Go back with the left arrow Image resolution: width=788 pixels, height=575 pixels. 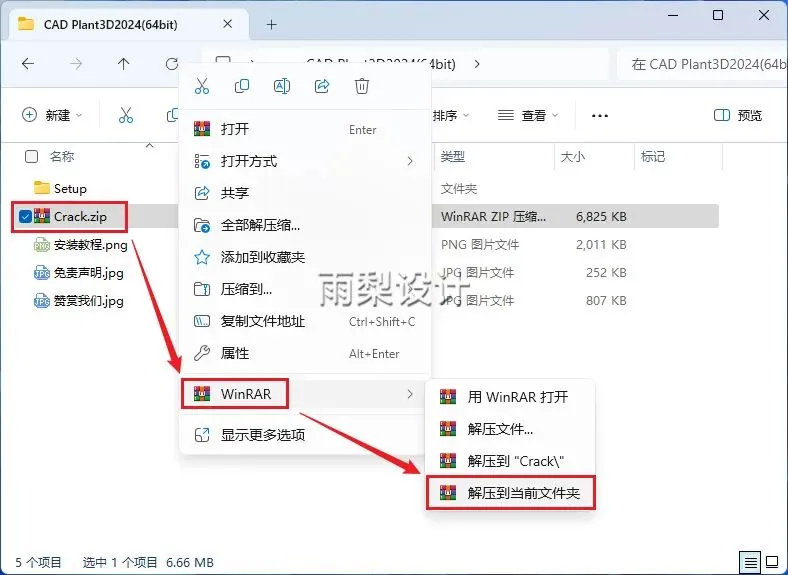point(28,64)
